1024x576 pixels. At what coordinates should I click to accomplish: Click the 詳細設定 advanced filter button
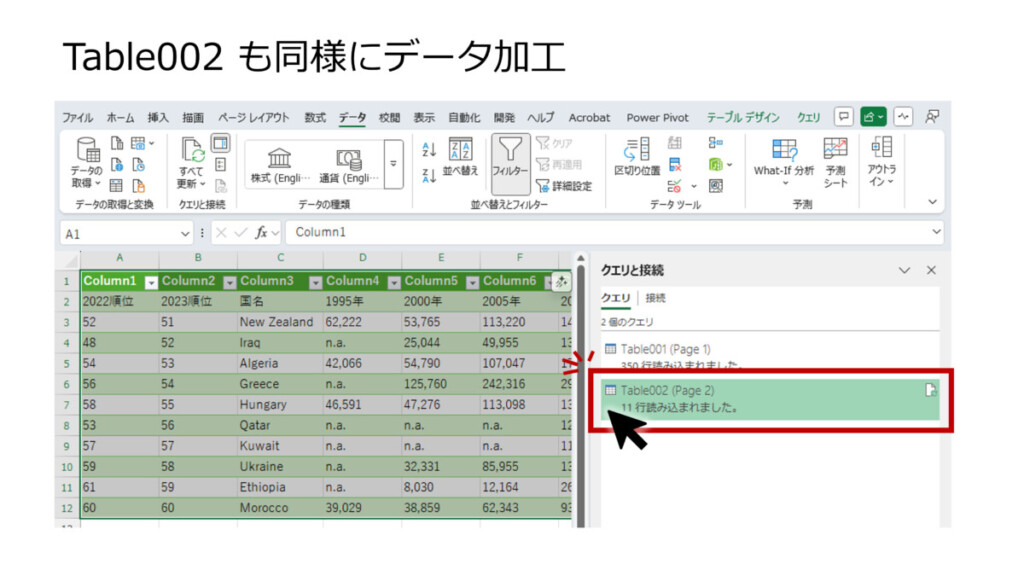(x=565, y=186)
